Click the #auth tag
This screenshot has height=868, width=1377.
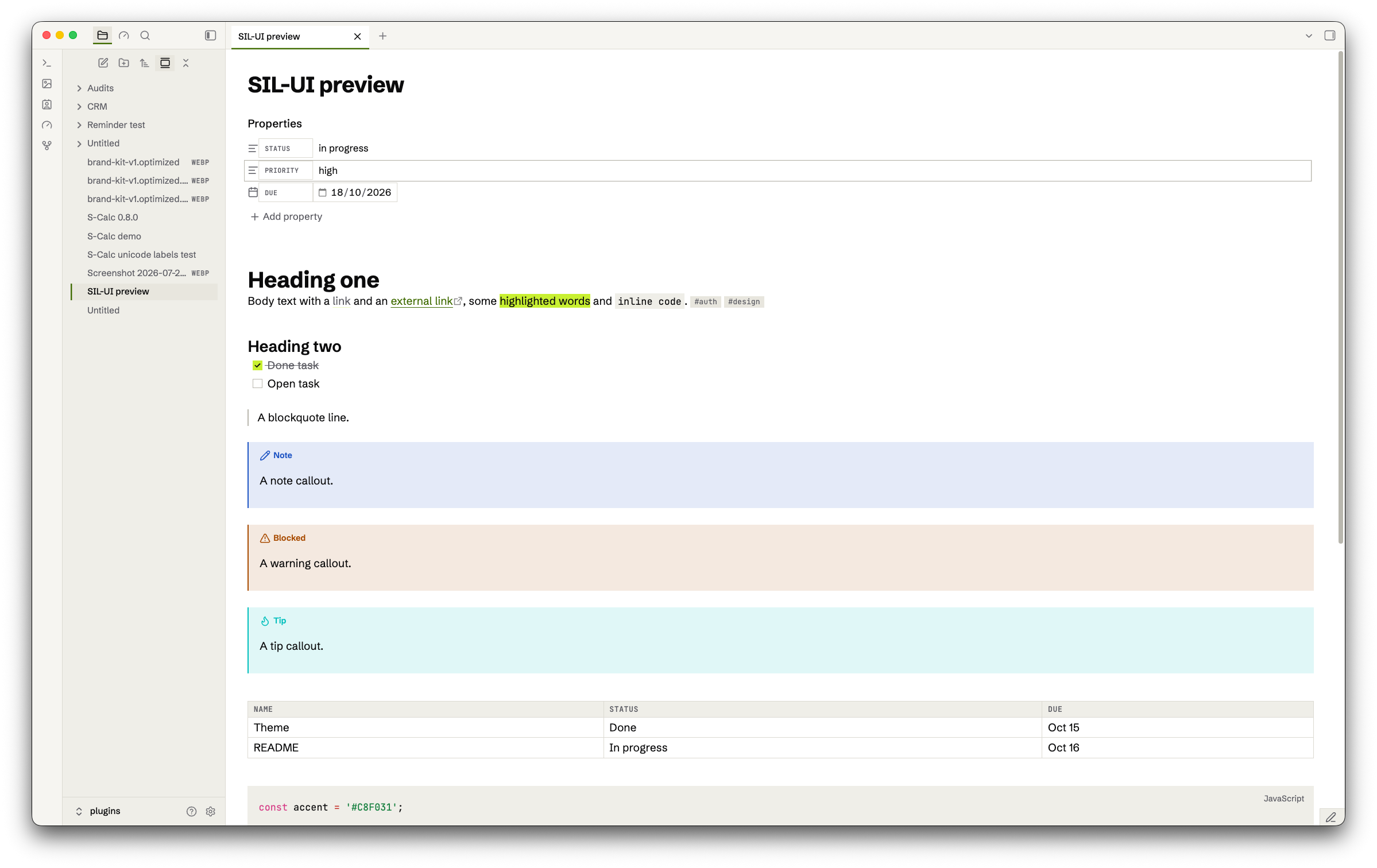705,301
